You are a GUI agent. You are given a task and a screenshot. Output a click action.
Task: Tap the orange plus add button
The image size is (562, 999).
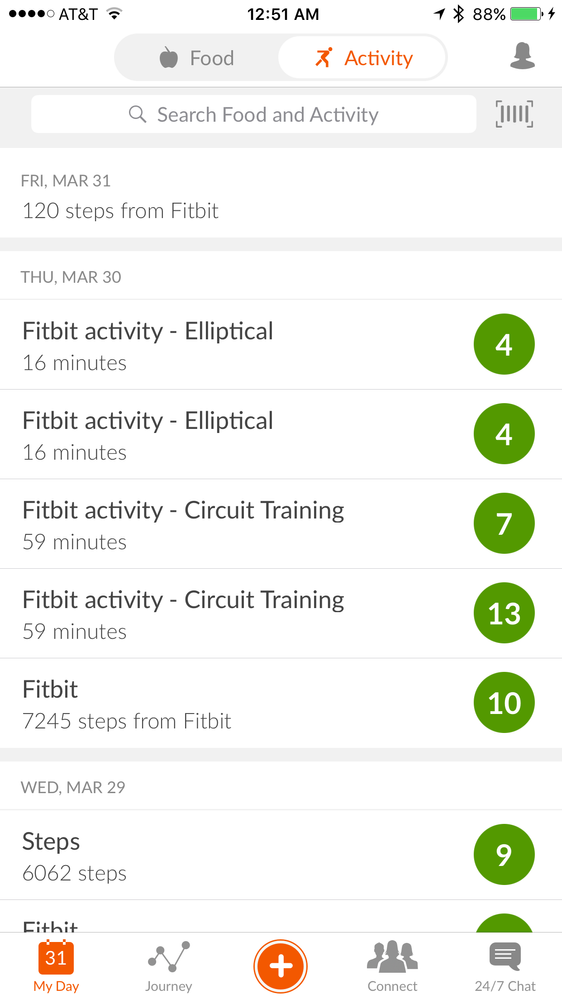pyautogui.click(x=280, y=966)
